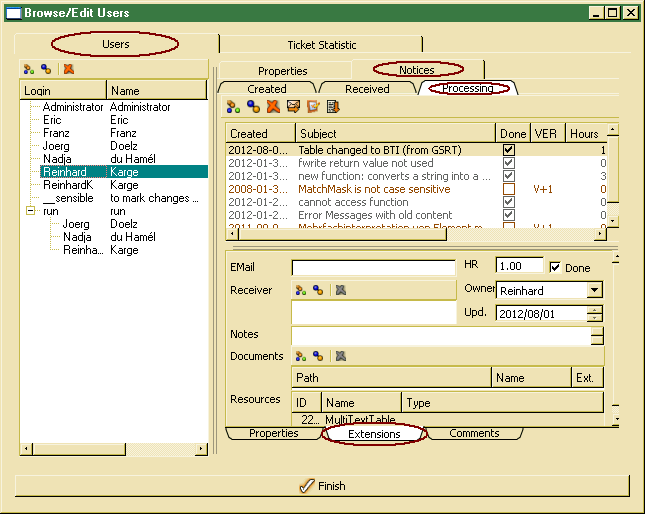Click the gray remove icon in Documents row
The height and width of the screenshot is (514, 645).
coord(341,356)
